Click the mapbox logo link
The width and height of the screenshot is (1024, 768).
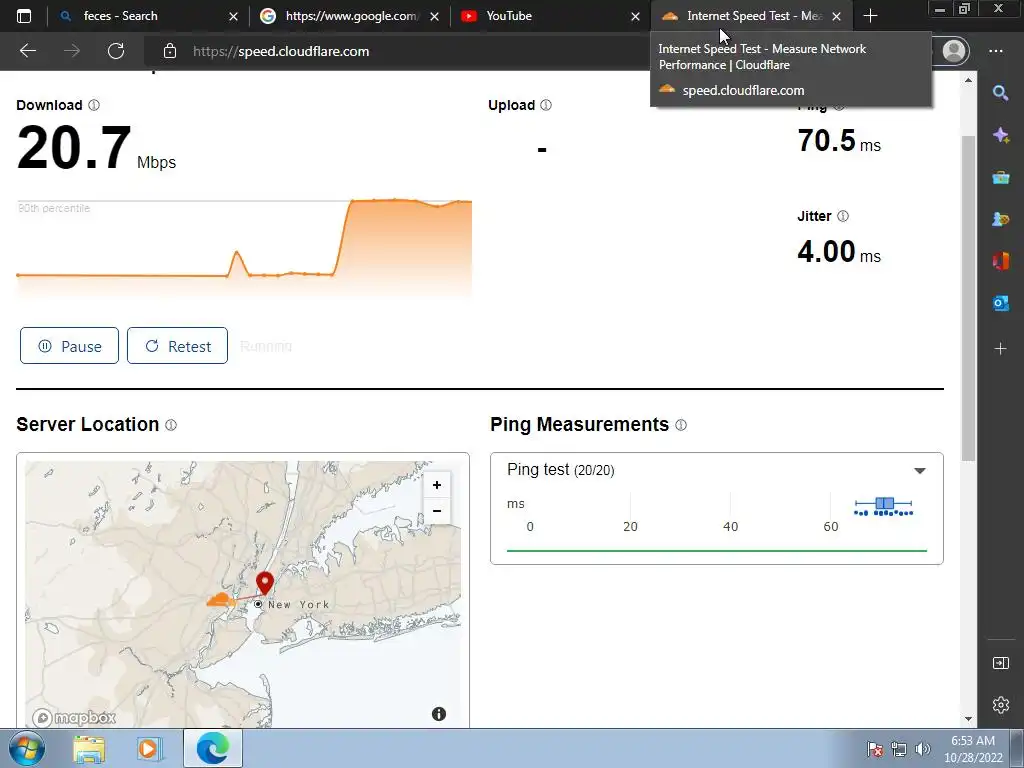click(x=74, y=718)
